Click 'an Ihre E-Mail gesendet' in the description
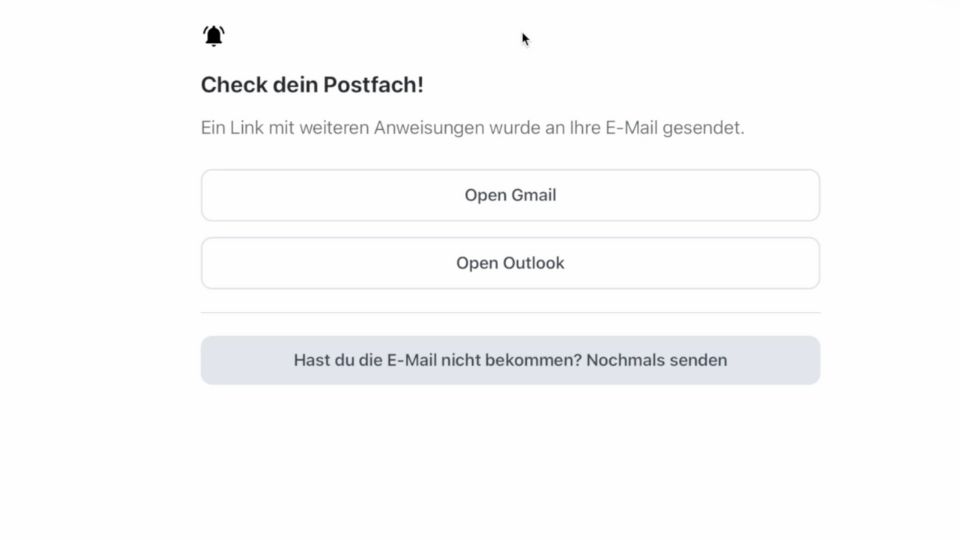Image resolution: width=960 pixels, height=540 pixels. (x=644, y=128)
